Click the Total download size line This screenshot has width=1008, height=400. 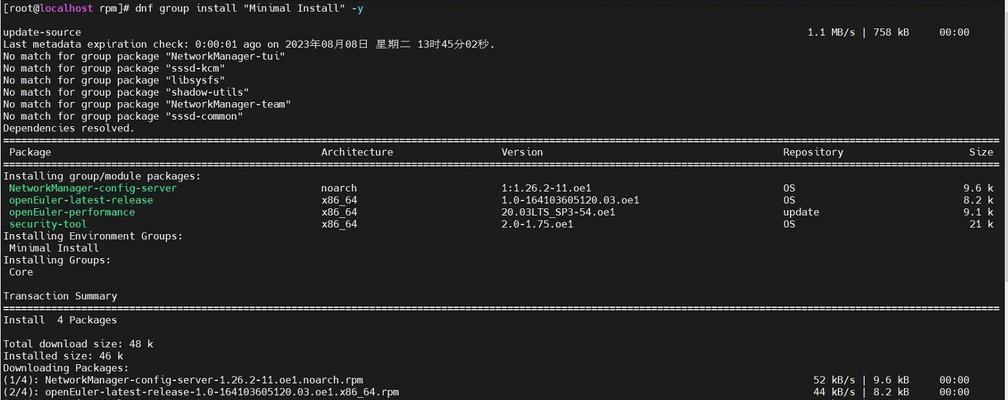78,344
